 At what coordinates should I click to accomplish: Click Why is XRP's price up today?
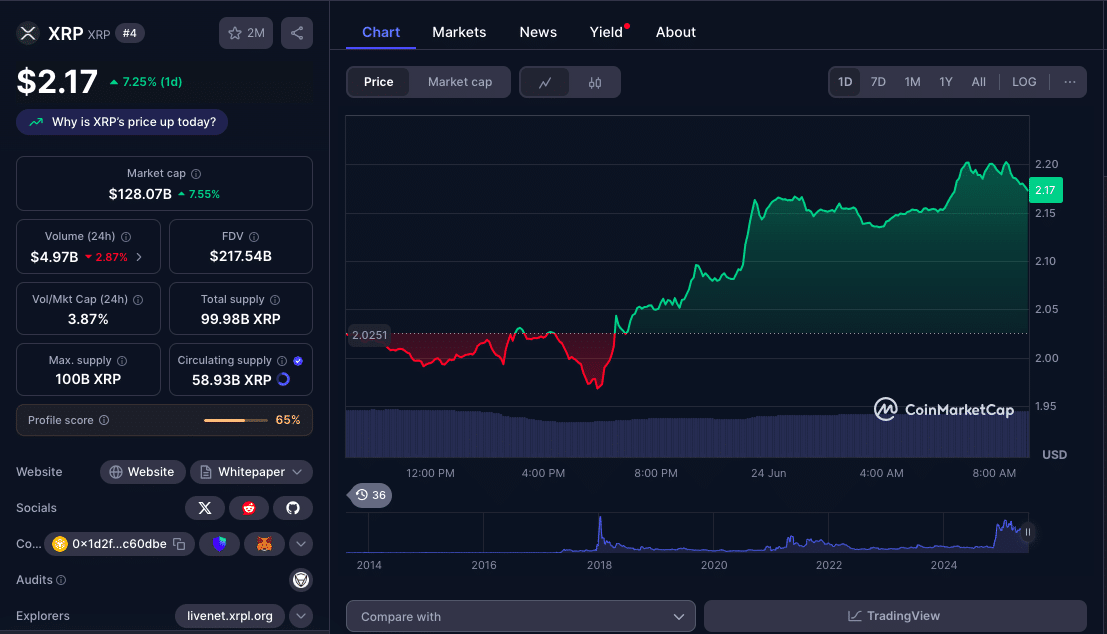(x=122, y=122)
